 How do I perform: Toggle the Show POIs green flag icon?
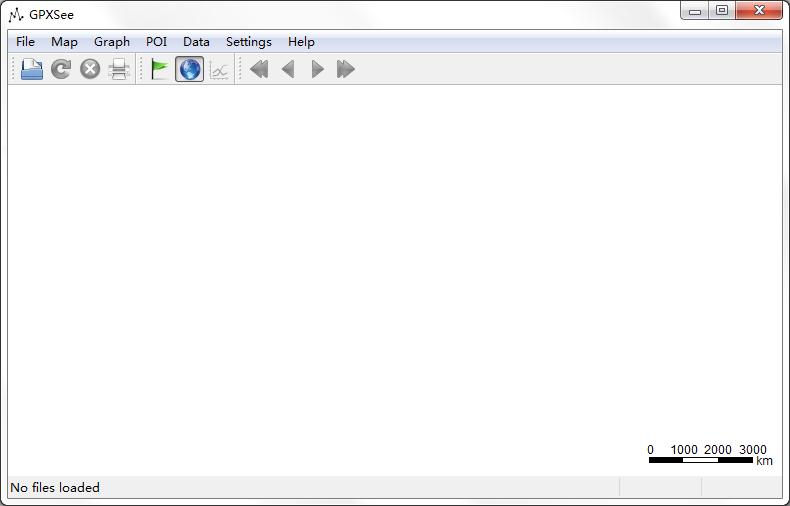pos(160,69)
